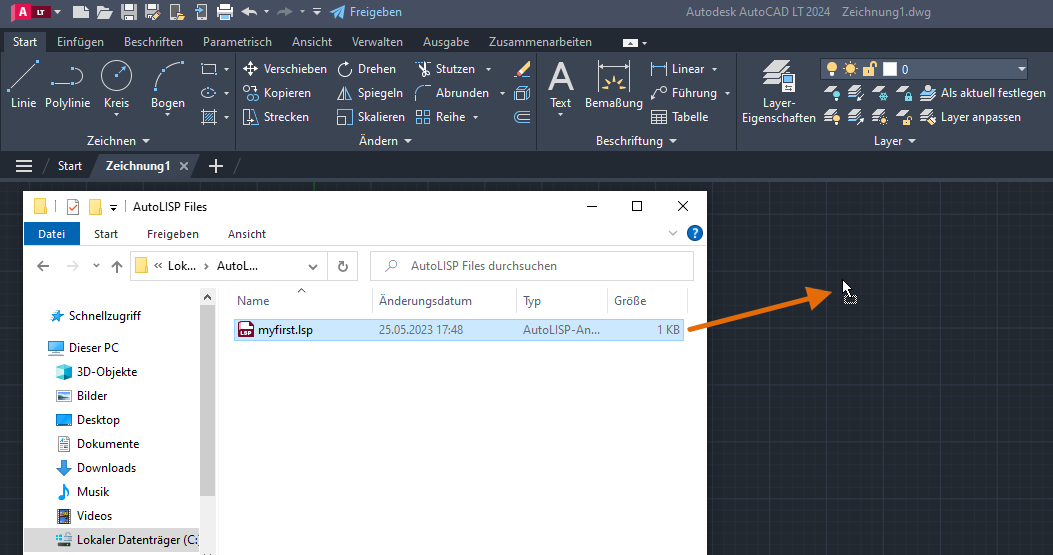Open the Verwalten ribbon tab
This screenshot has width=1053, height=555.
coord(377,42)
